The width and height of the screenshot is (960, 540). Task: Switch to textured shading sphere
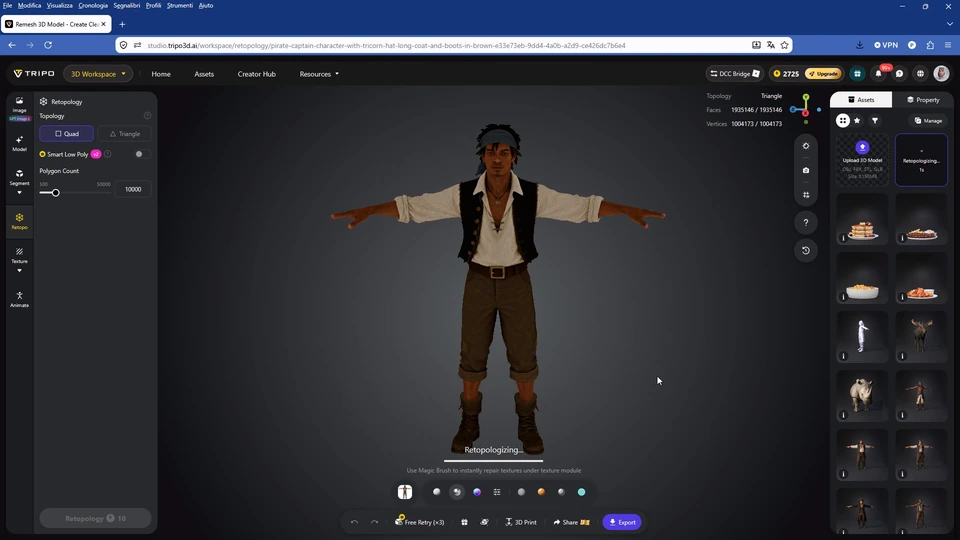click(x=457, y=492)
